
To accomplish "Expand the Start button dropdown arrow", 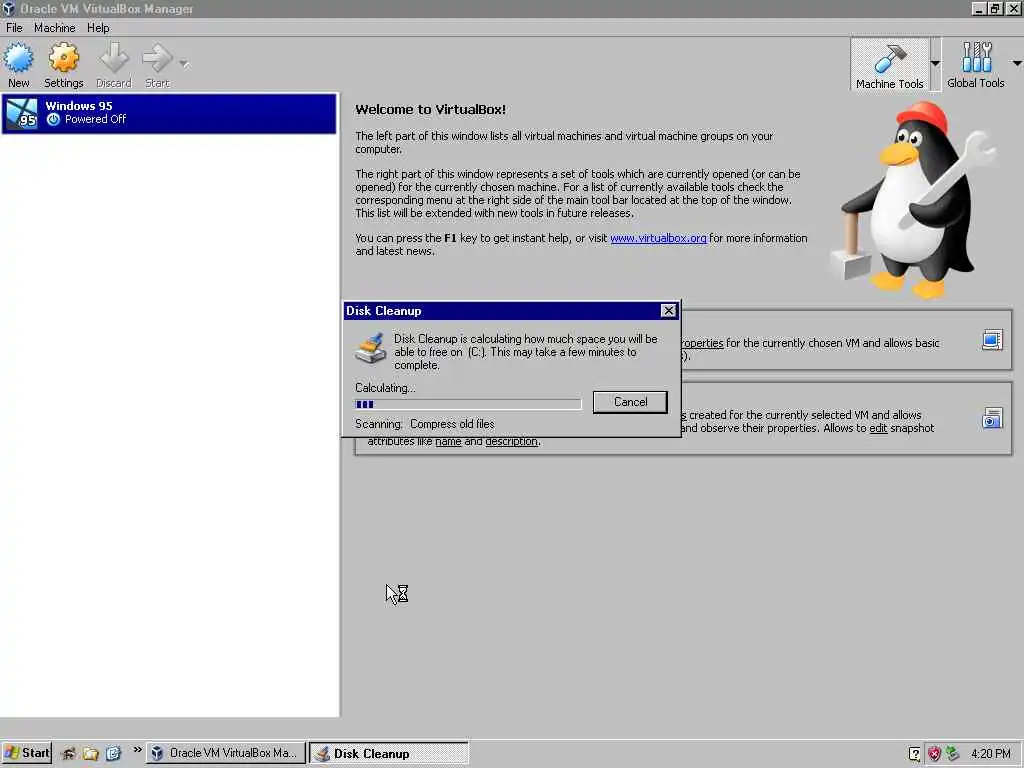I will (184, 64).
